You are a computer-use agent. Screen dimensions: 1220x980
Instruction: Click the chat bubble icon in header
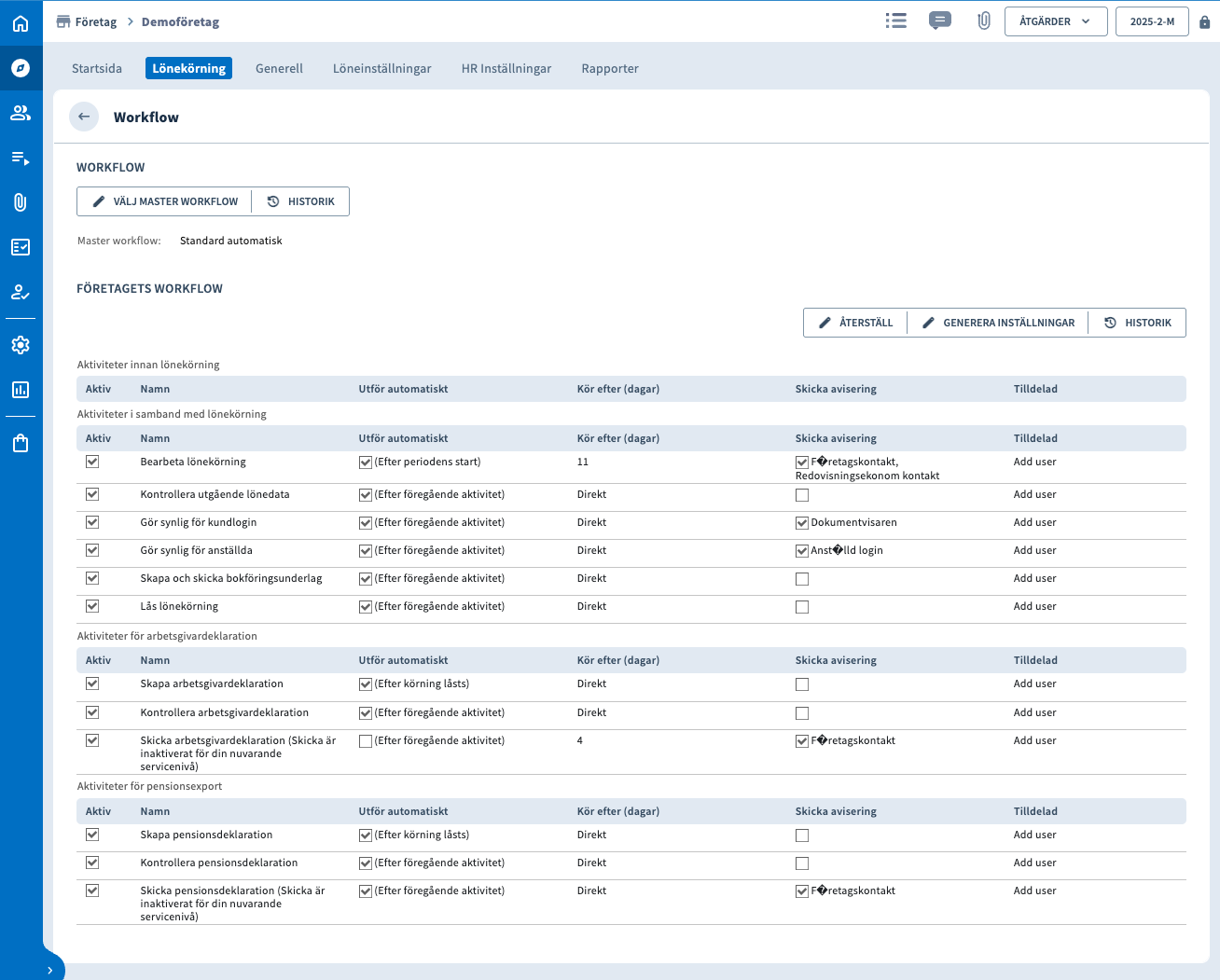coord(940,21)
